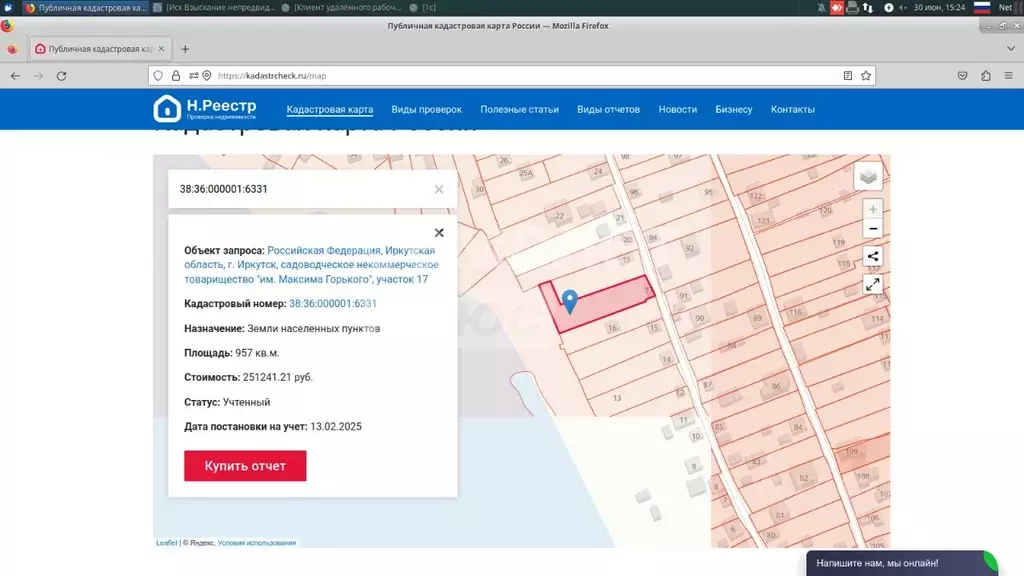The image size is (1024, 576).
Task: Open the 'Контакты' navigation item
Action: coord(792,109)
